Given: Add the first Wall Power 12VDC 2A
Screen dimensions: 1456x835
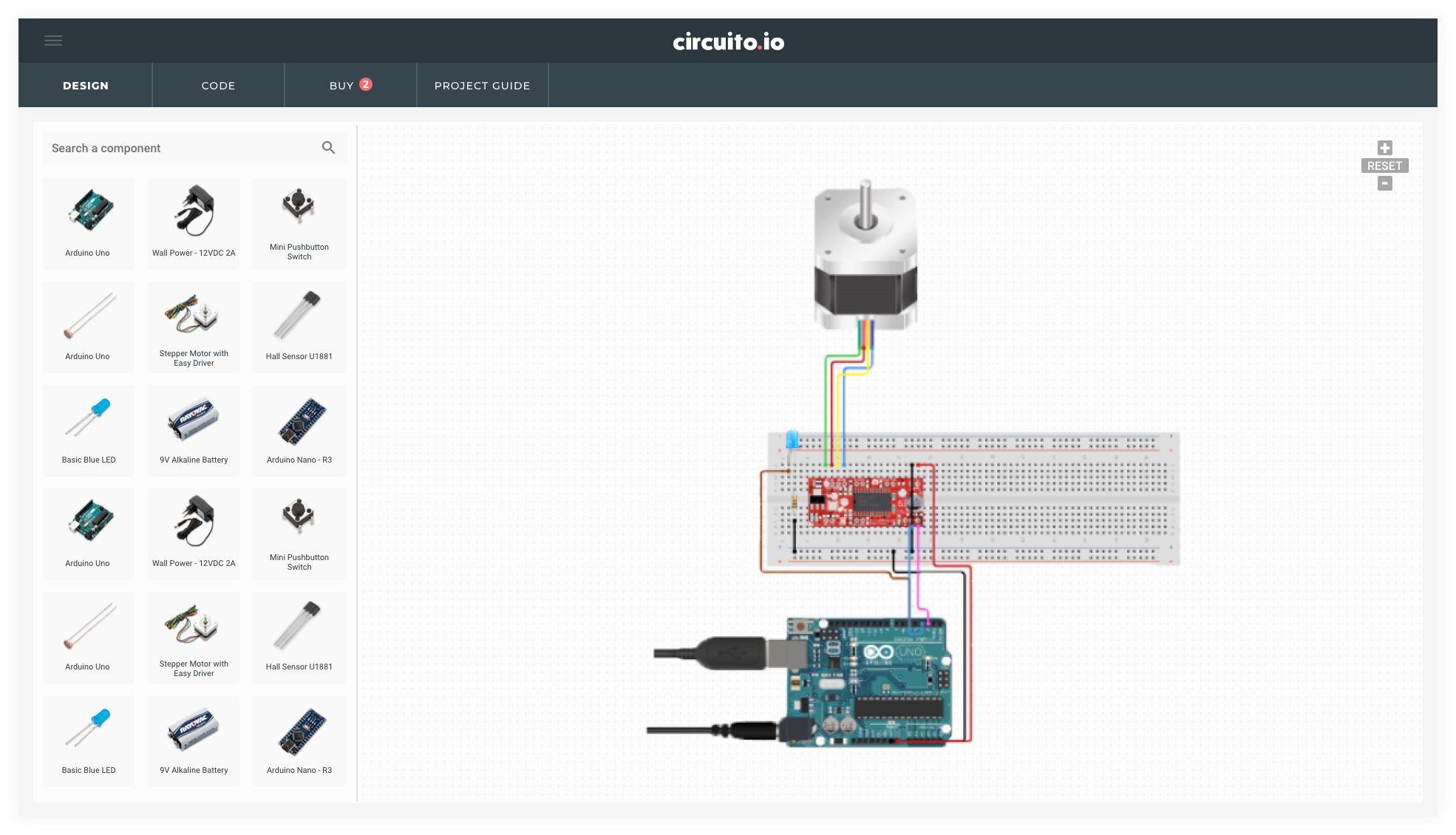Looking at the screenshot, I should pyautogui.click(x=194, y=223).
